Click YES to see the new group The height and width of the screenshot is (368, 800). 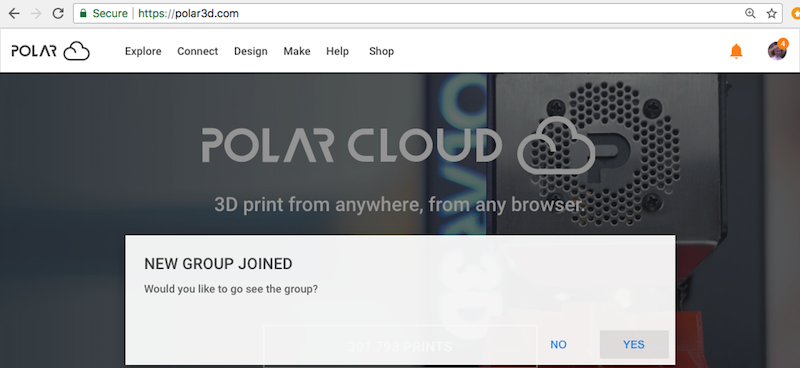tap(634, 345)
